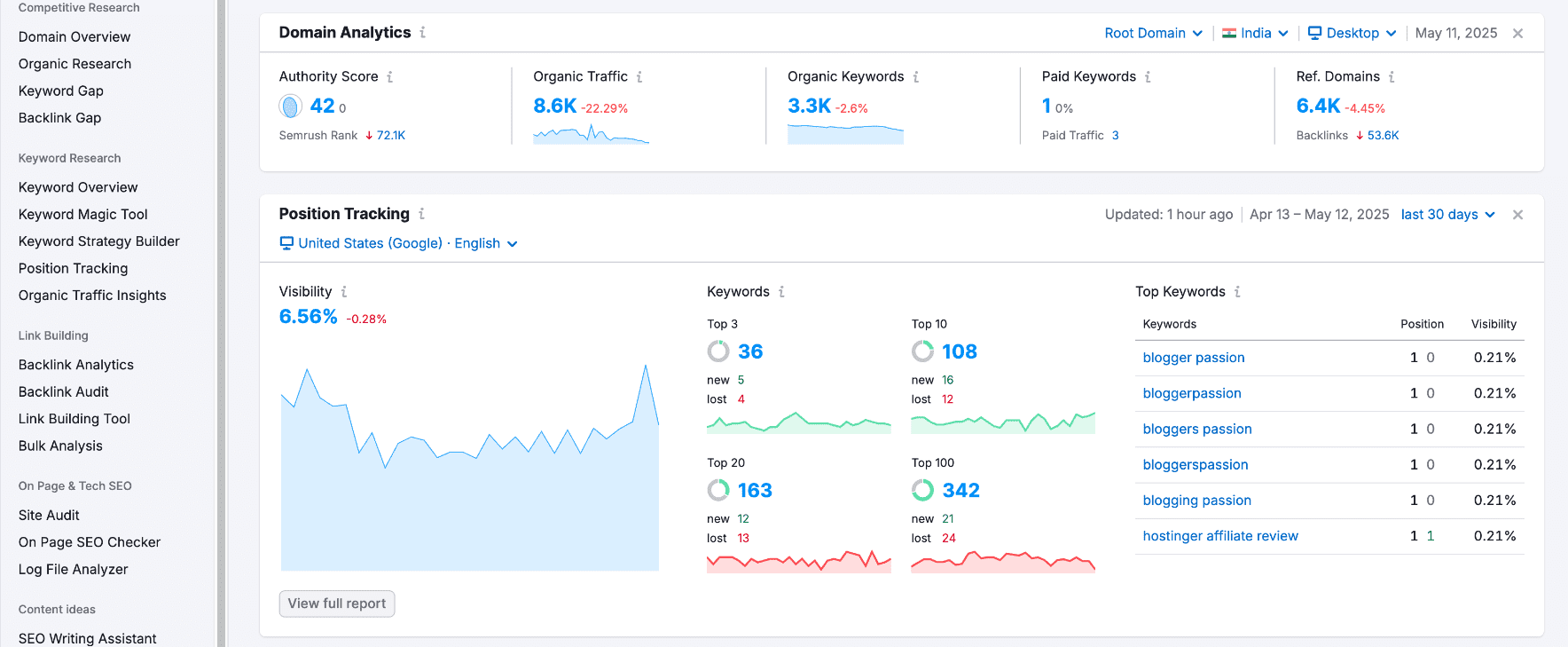Image resolution: width=1568 pixels, height=647 pixels.
Task: Go to Backlink Analytics in sidebar
Action: (x=76, y=365)
